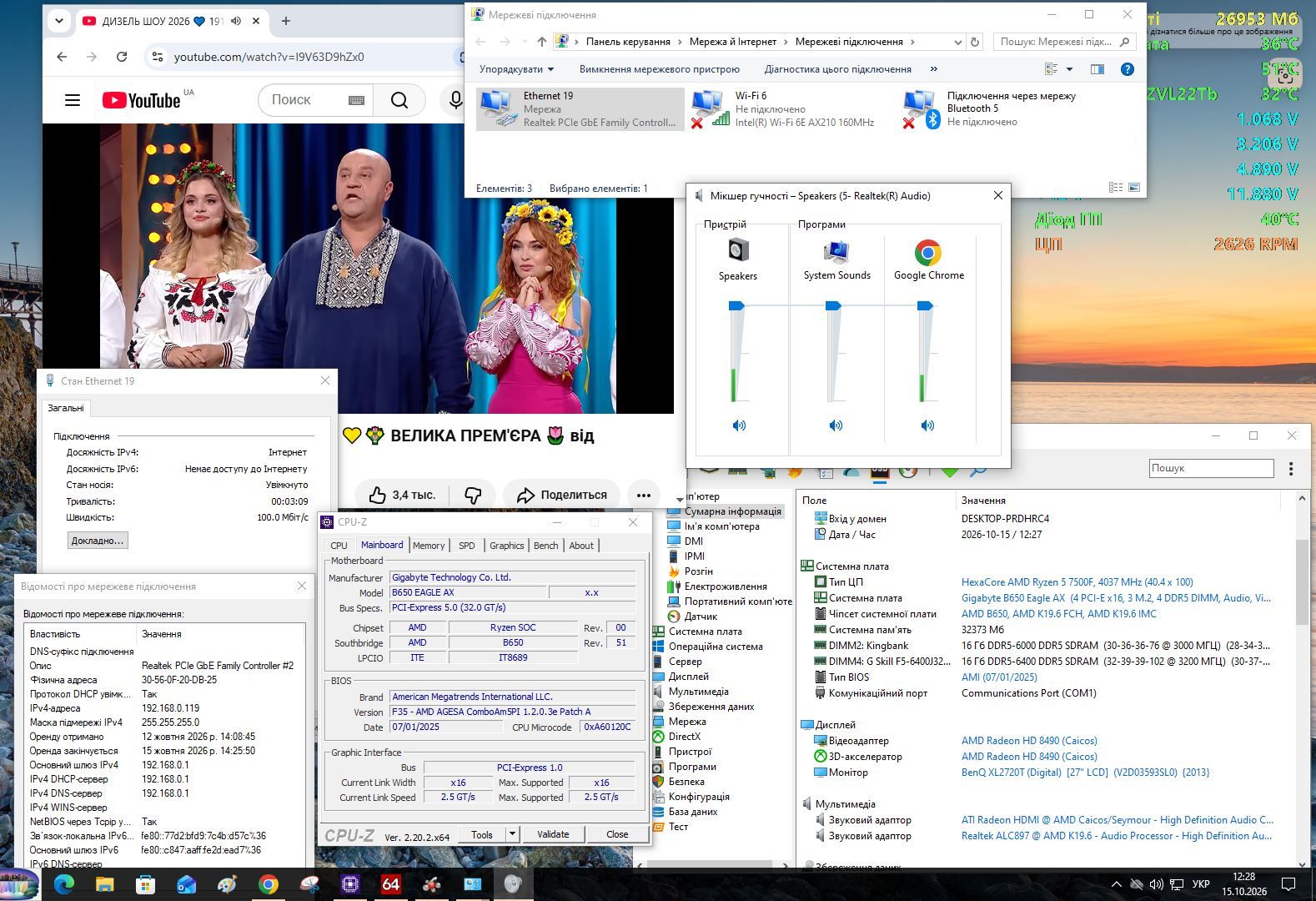Open AIDA64 kebab menu beside search
Image resolution: width=1316 pixels, height=901 pixels.
[1291, 469]
